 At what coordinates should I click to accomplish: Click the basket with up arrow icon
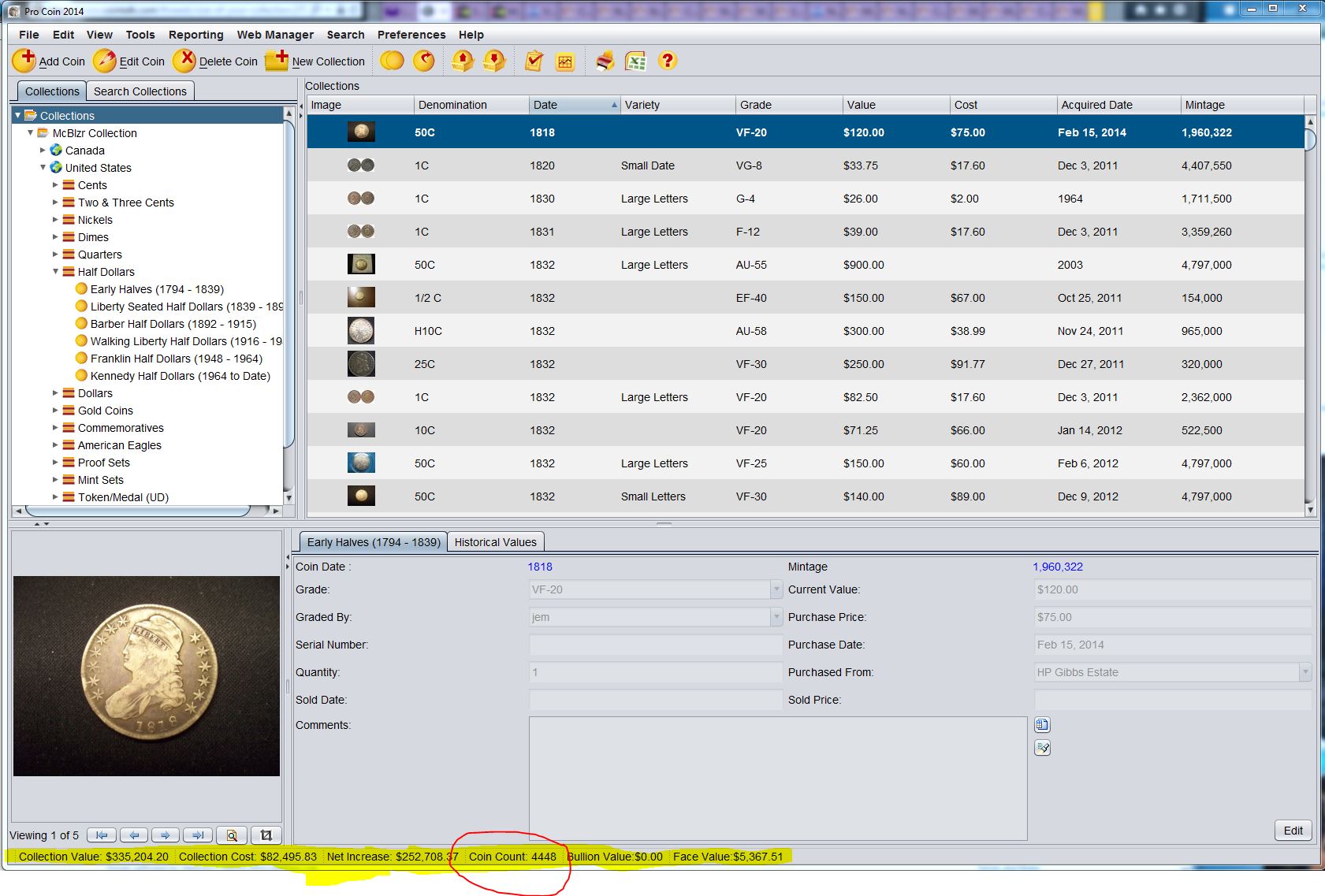463,61
